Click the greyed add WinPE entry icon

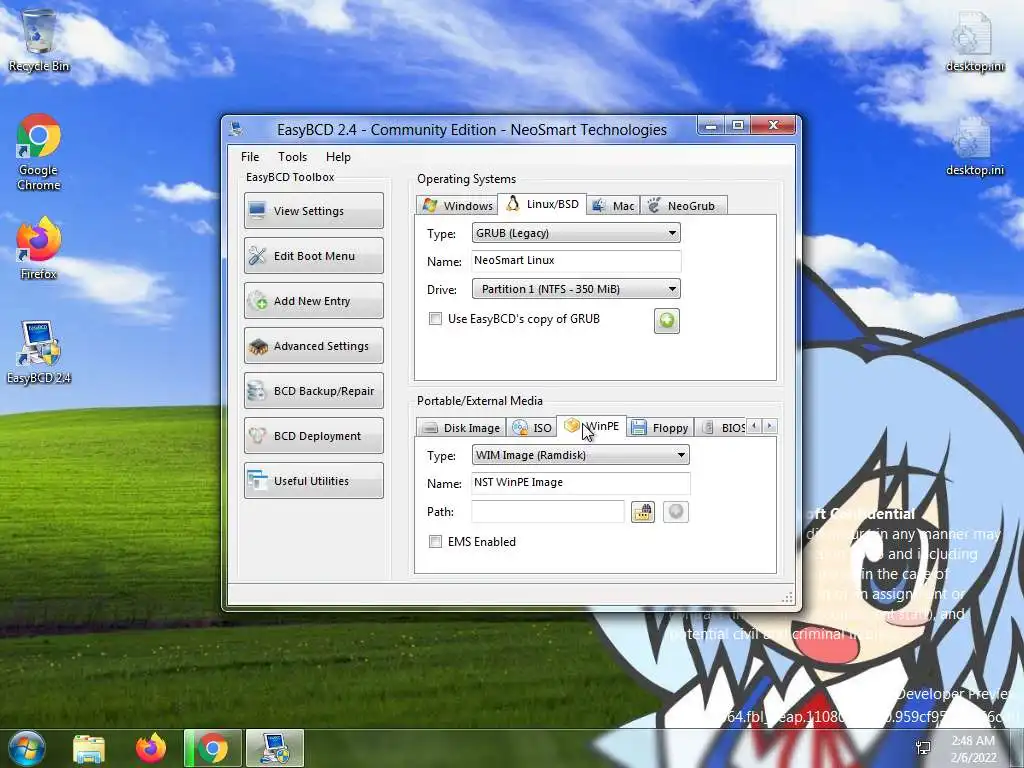pyautogui.click(x=676, y=512)
